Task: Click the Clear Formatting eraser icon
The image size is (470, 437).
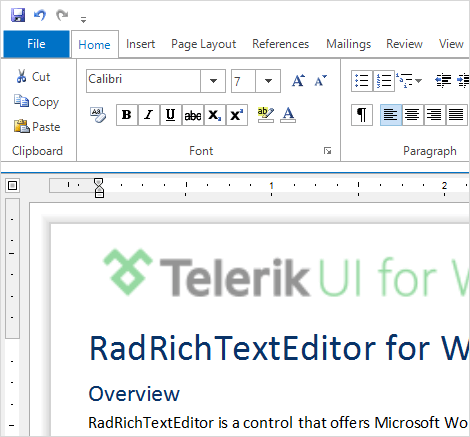Action: [98, 115]
